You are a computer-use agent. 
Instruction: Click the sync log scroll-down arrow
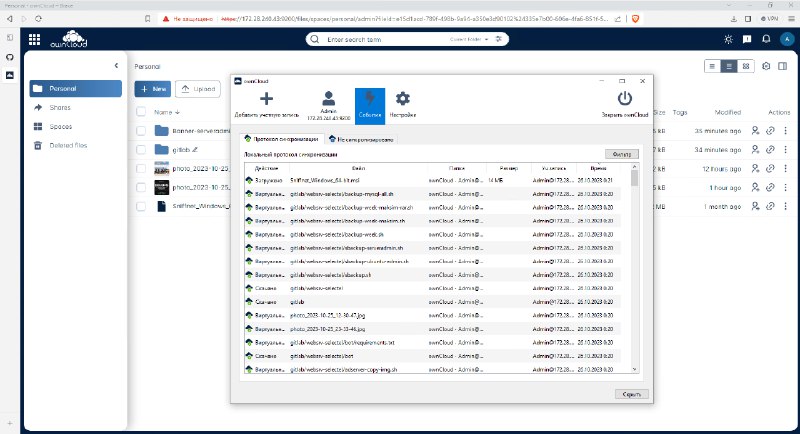pyautogui.click(x=634, y=369)
